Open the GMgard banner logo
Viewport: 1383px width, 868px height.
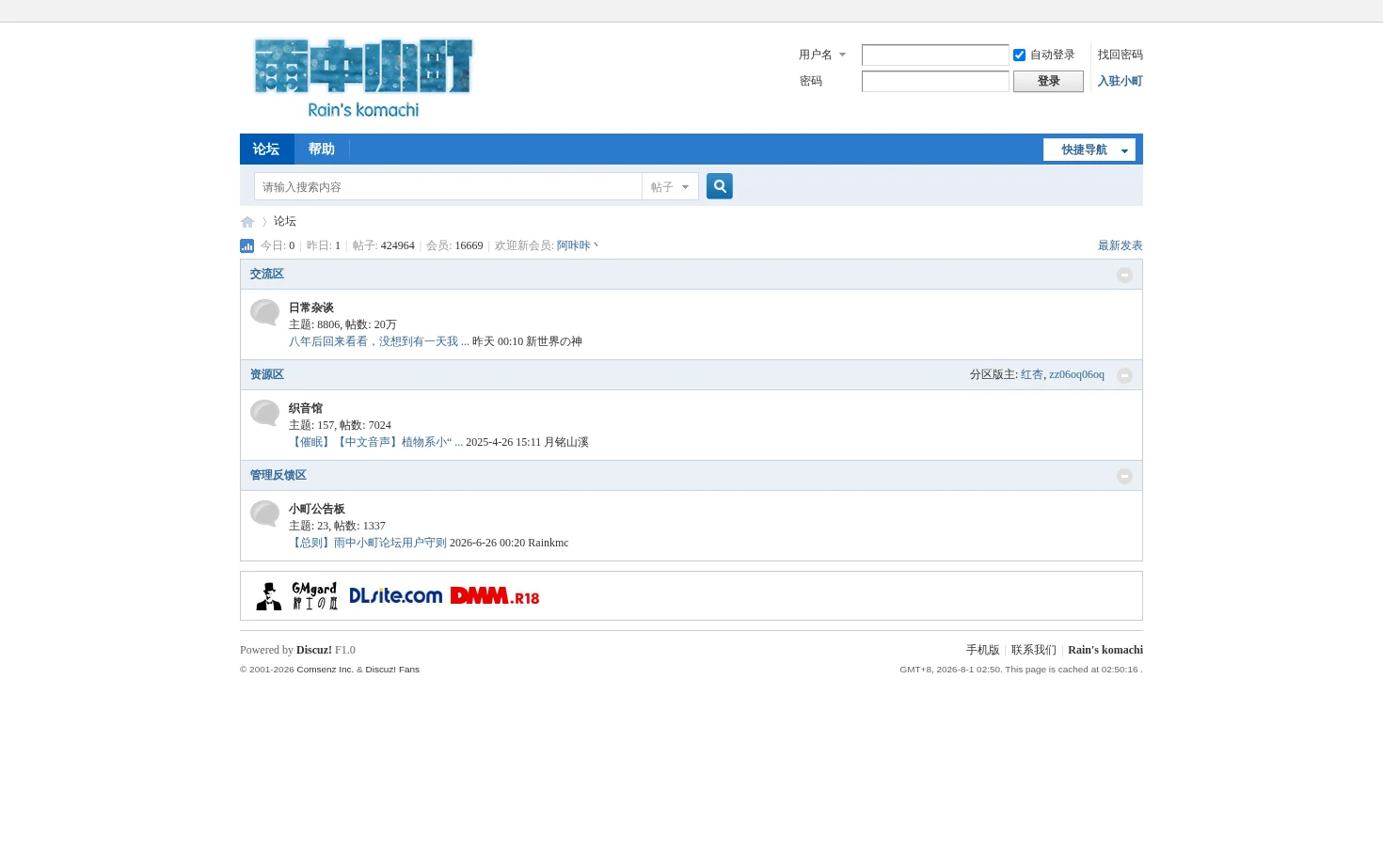click(296, 595)
